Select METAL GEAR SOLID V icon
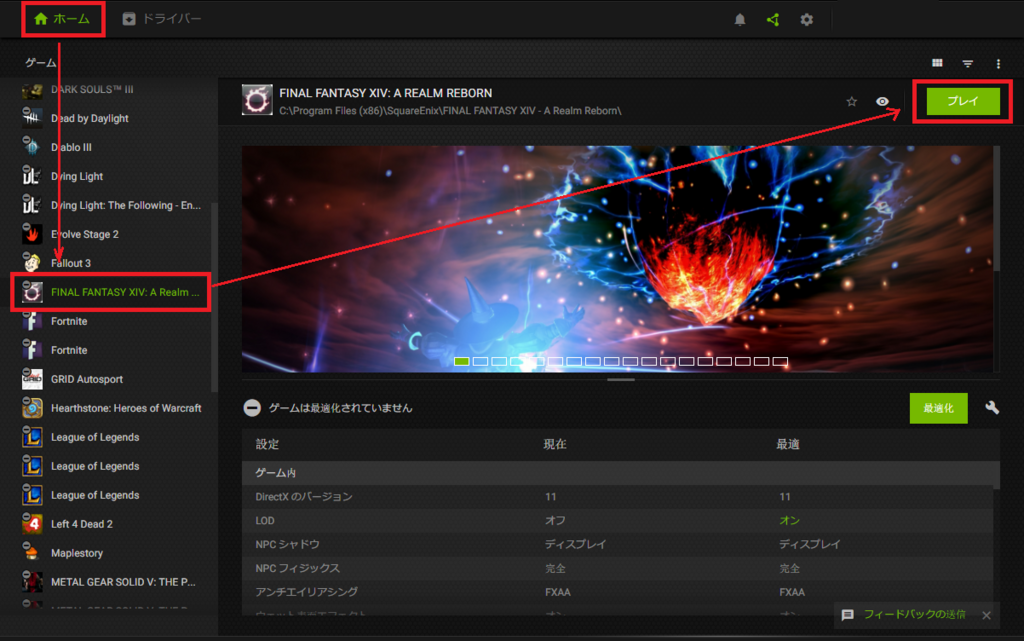 point(32,582)
